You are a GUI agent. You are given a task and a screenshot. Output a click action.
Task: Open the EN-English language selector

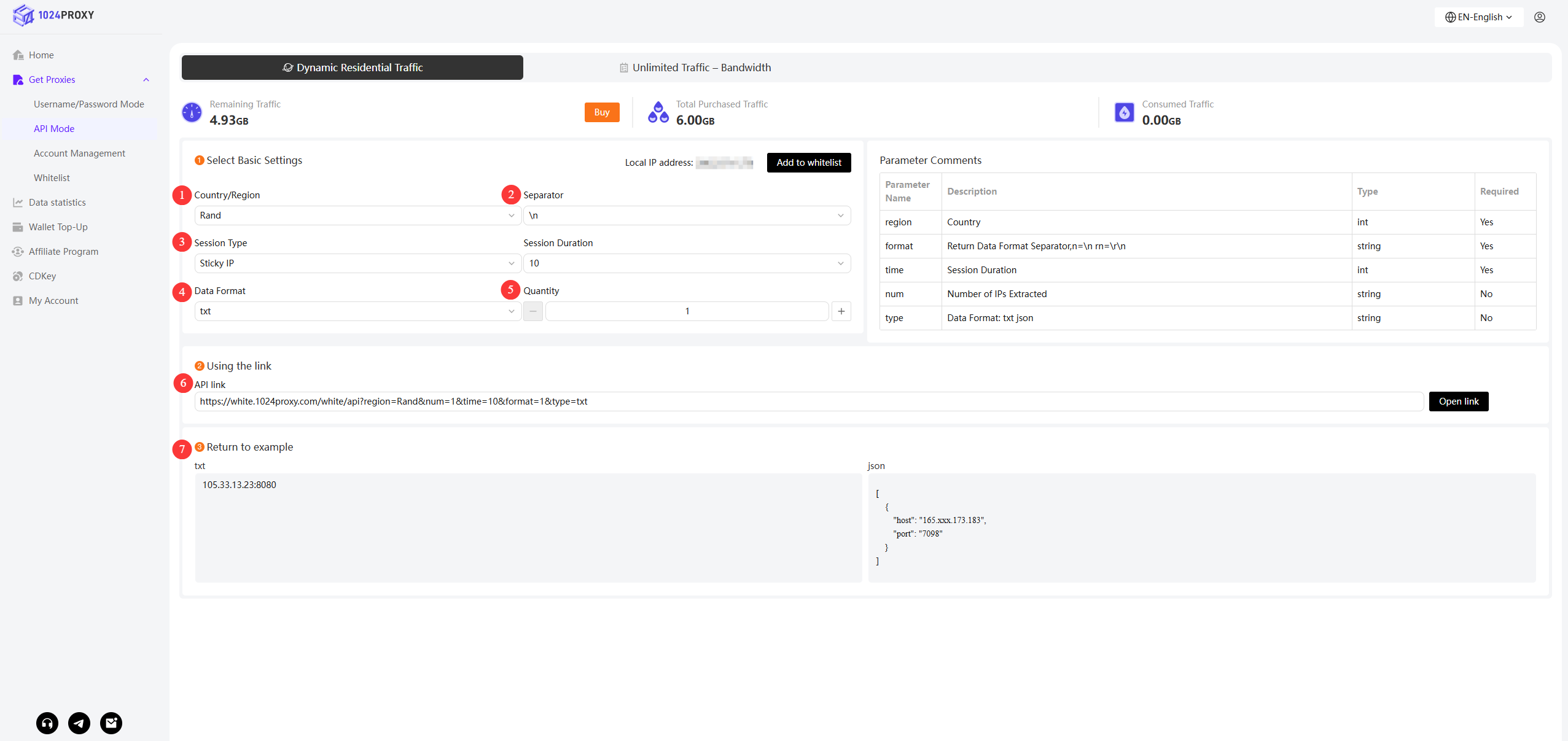point(1479,17)
